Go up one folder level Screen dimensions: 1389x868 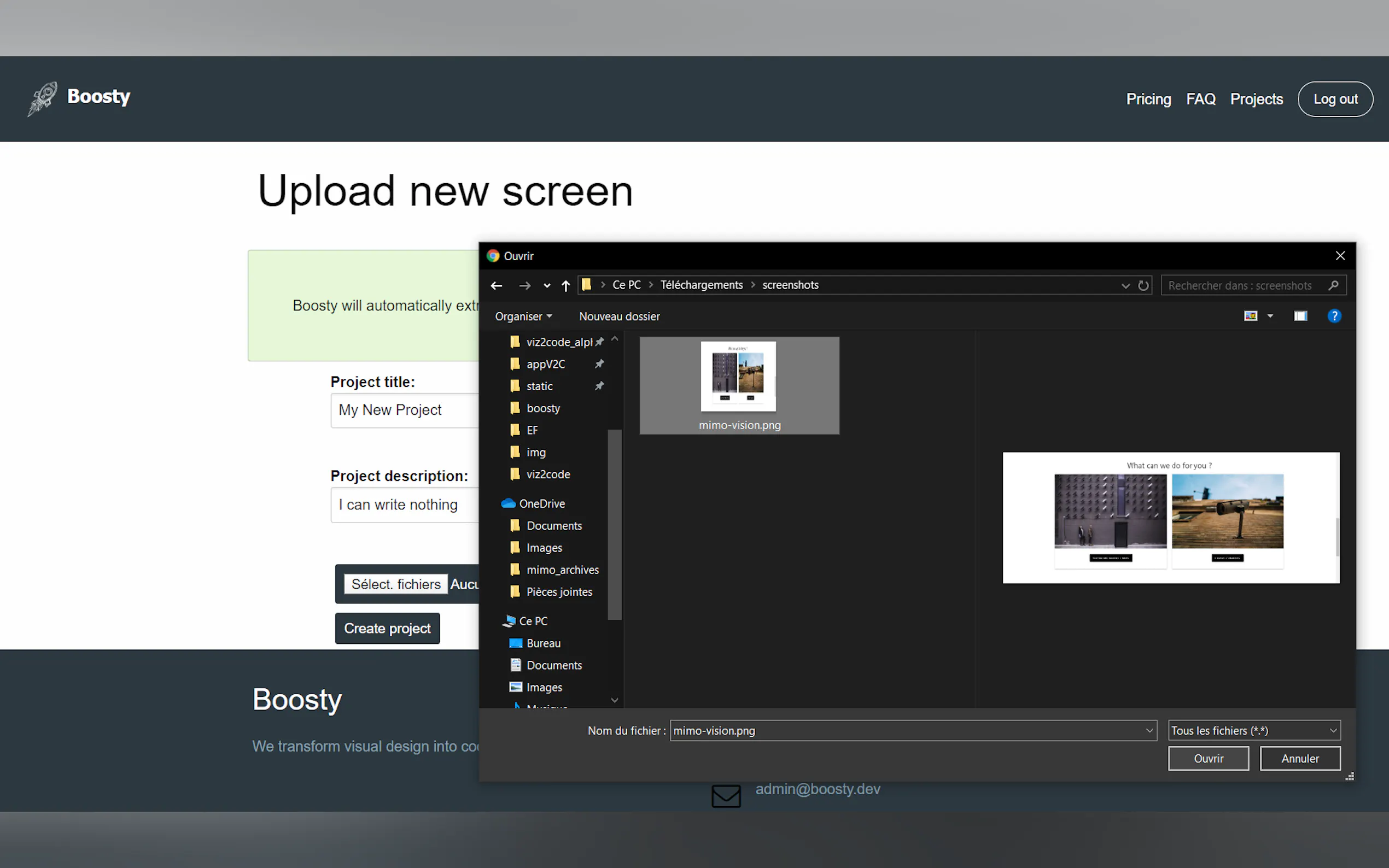[565, 285]
